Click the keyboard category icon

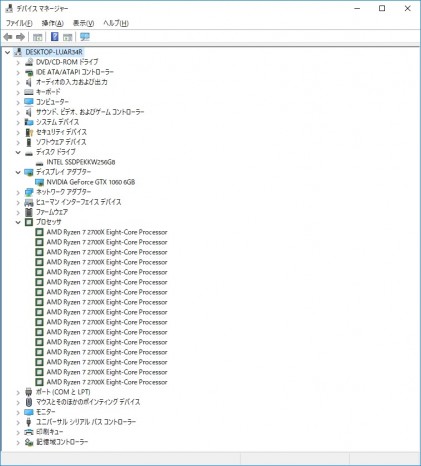(29, 92)
